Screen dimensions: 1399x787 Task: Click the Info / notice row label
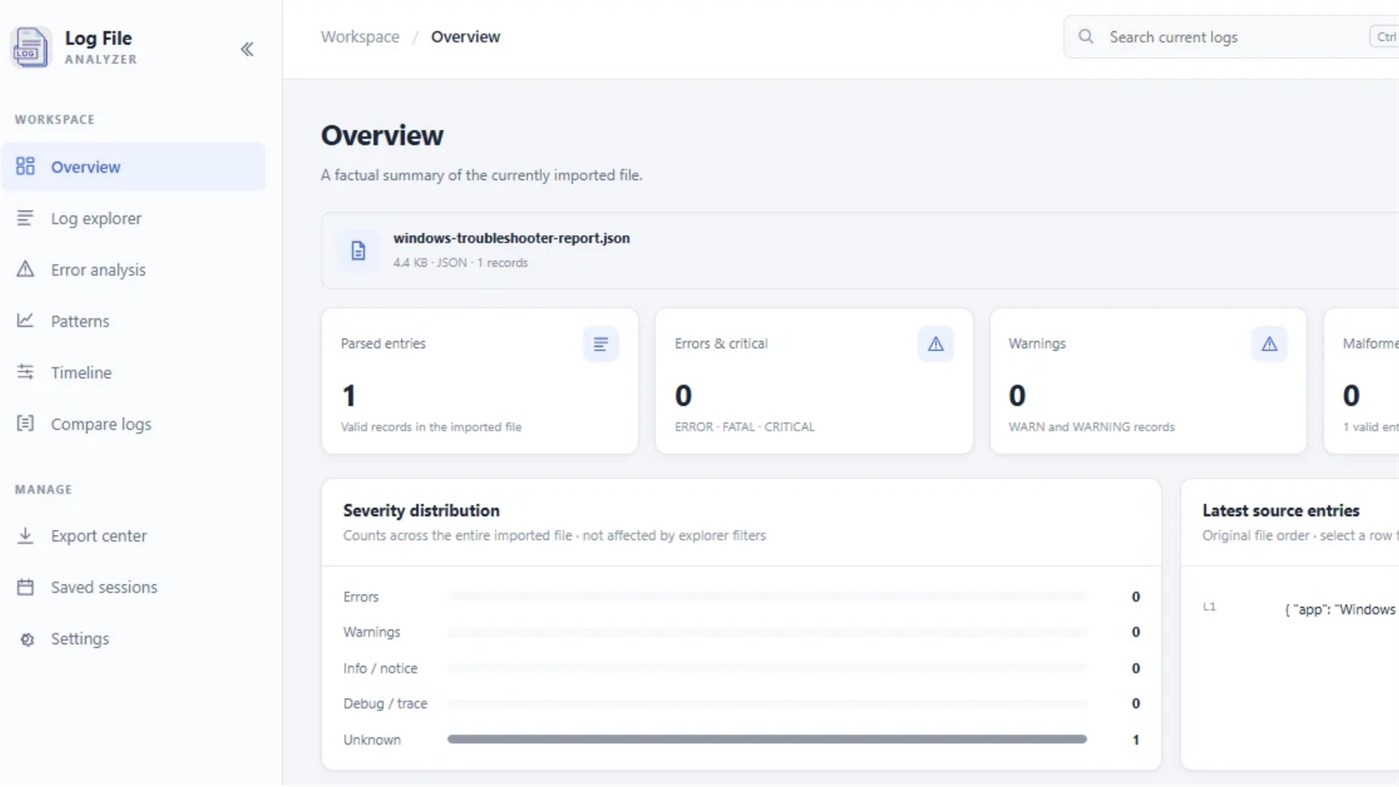(x=380, y=668)
